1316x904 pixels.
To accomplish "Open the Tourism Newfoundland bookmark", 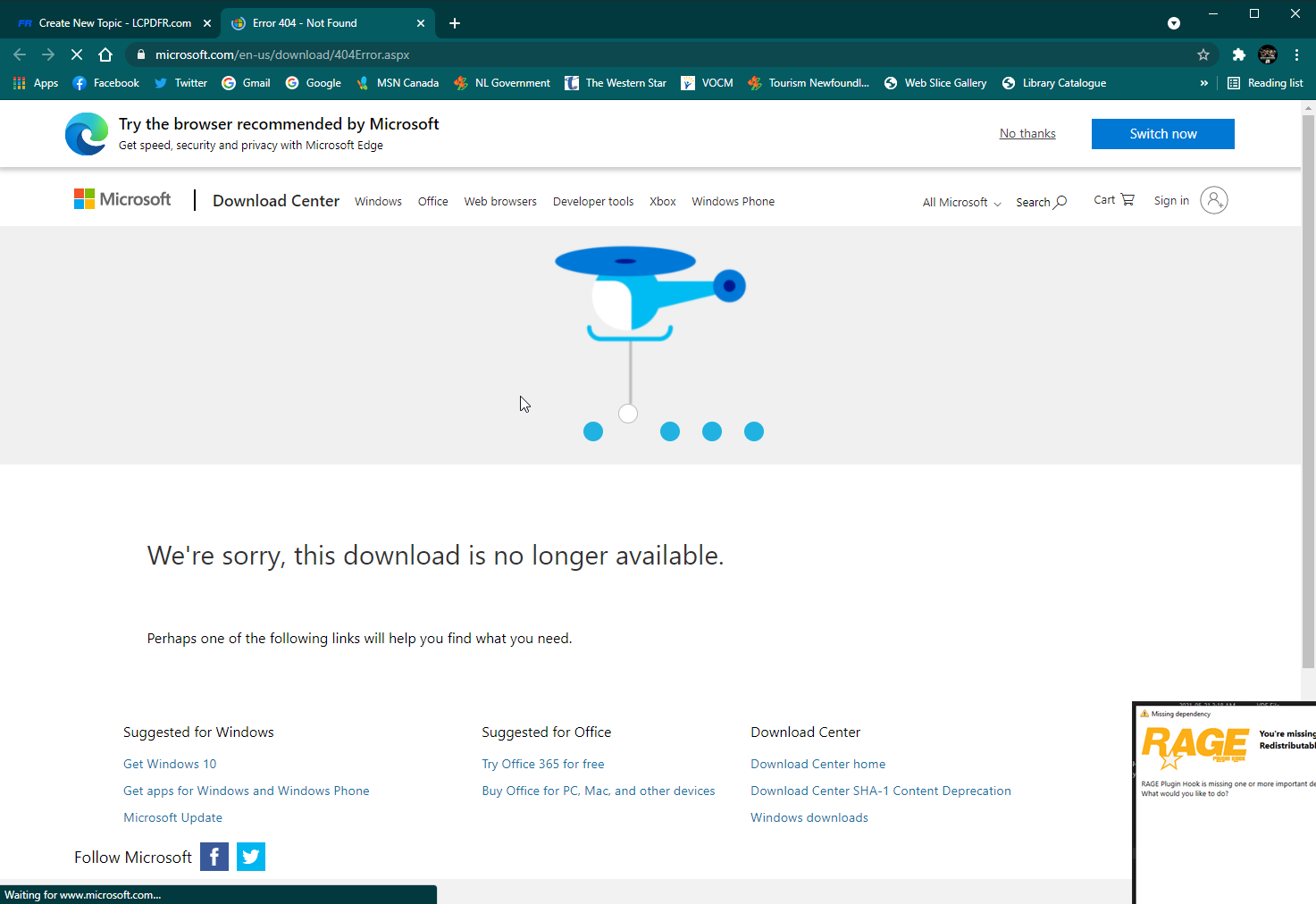I will coord(809,83).
